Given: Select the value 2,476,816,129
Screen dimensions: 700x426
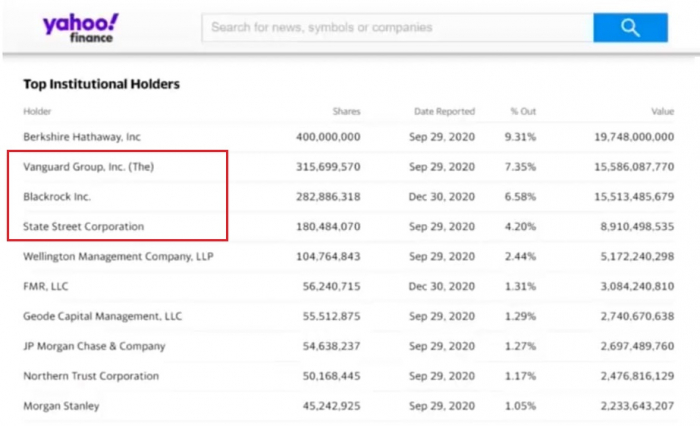Looking at the screenshot, I should point(637,376).
